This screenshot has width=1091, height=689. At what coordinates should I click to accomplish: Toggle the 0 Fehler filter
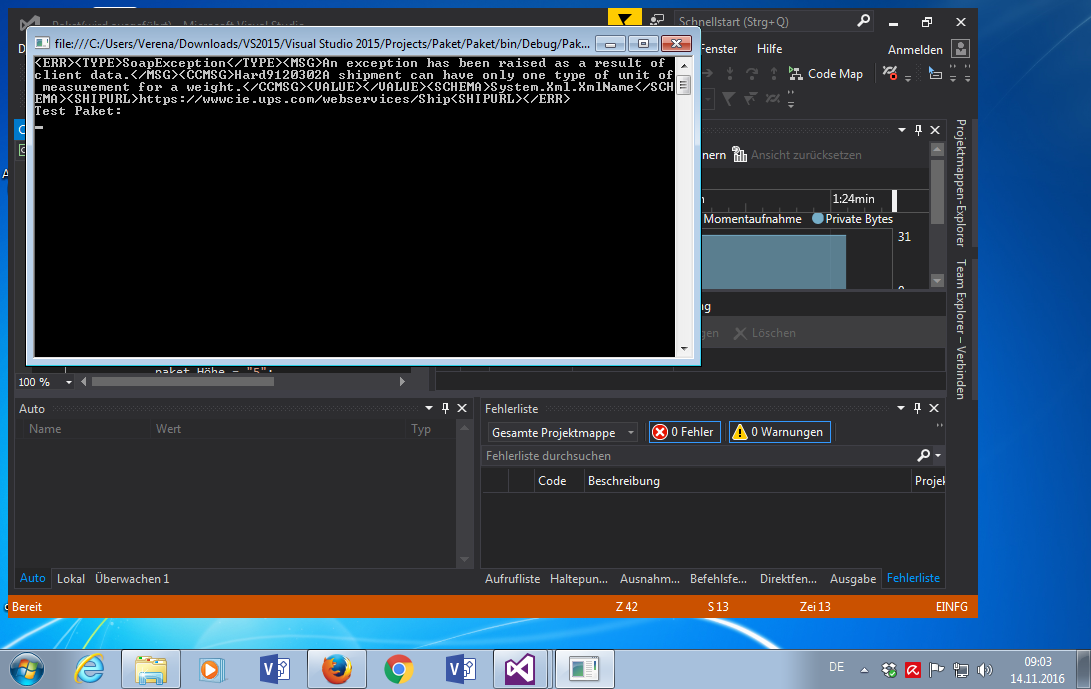tap(684, 432)
